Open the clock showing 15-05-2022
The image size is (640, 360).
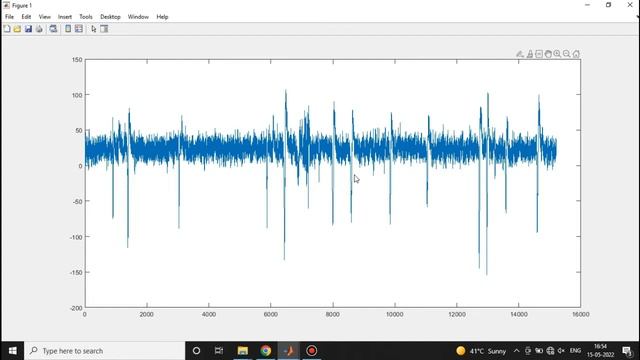(600, 351)
